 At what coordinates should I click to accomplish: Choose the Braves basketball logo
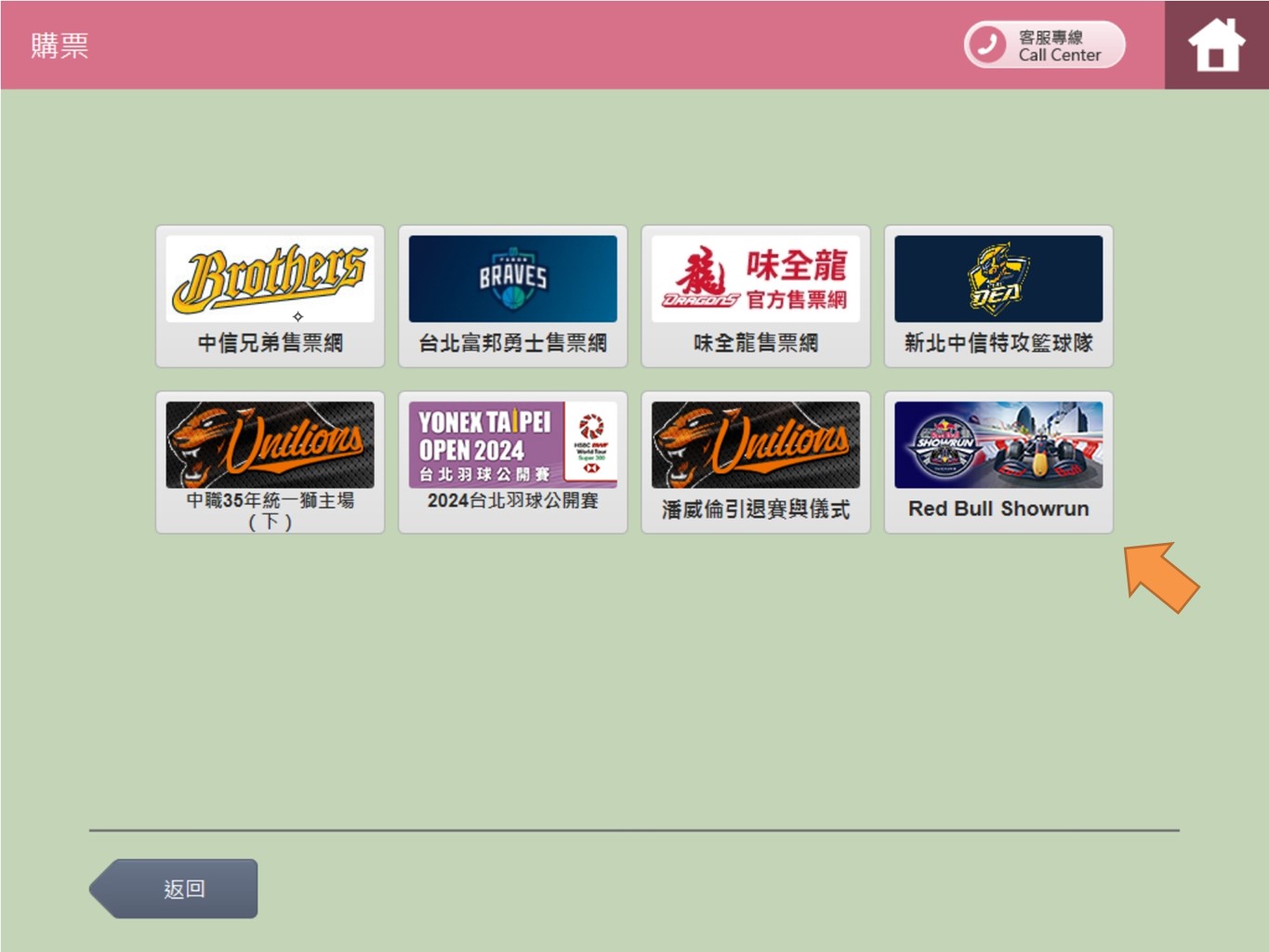pyautogui.click(x=512, y=278)
